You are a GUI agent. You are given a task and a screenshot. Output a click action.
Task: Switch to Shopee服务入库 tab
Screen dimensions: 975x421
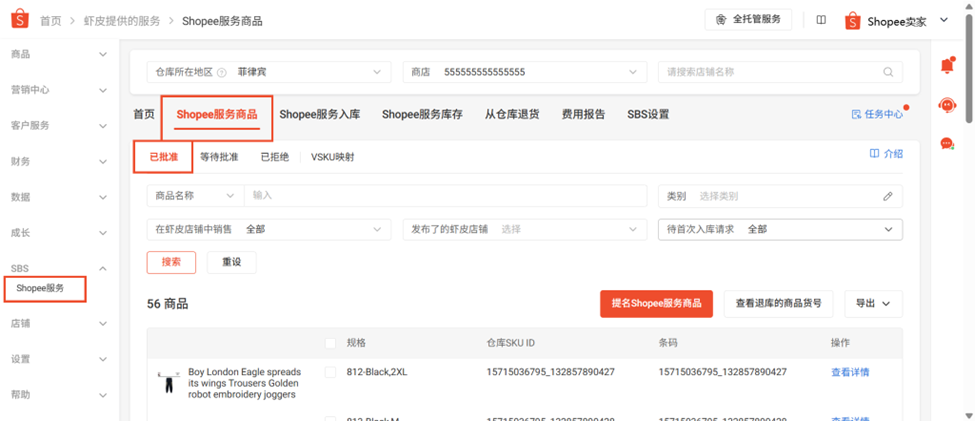coord(320,114)
